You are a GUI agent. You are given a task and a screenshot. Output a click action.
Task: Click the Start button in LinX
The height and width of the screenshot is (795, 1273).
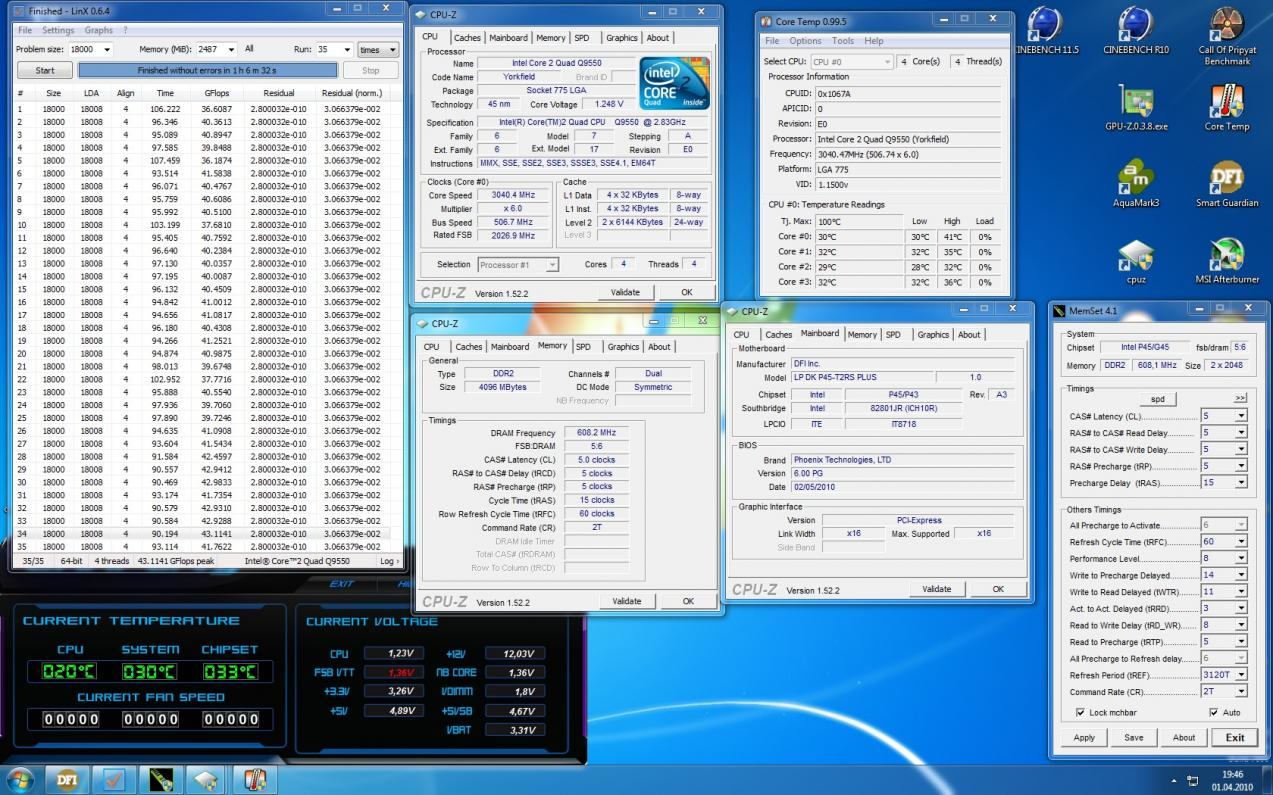point(45,71)
